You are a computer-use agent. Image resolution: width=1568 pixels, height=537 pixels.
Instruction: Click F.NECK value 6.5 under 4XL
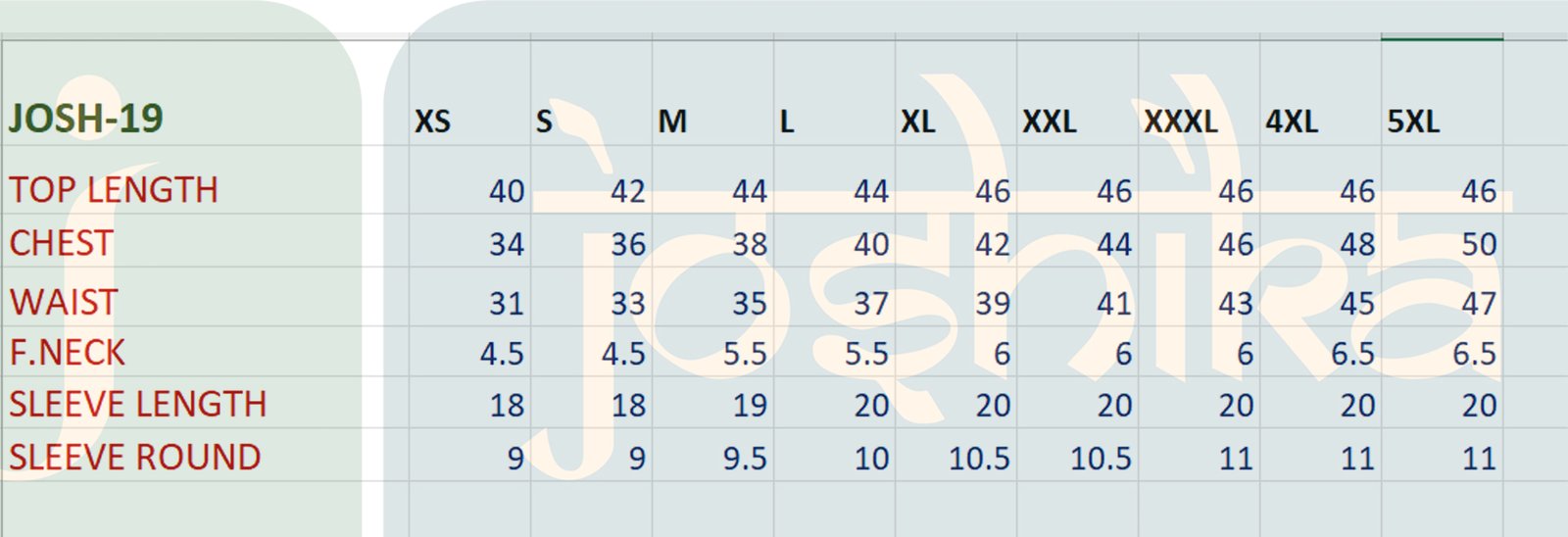[1352, 354]
